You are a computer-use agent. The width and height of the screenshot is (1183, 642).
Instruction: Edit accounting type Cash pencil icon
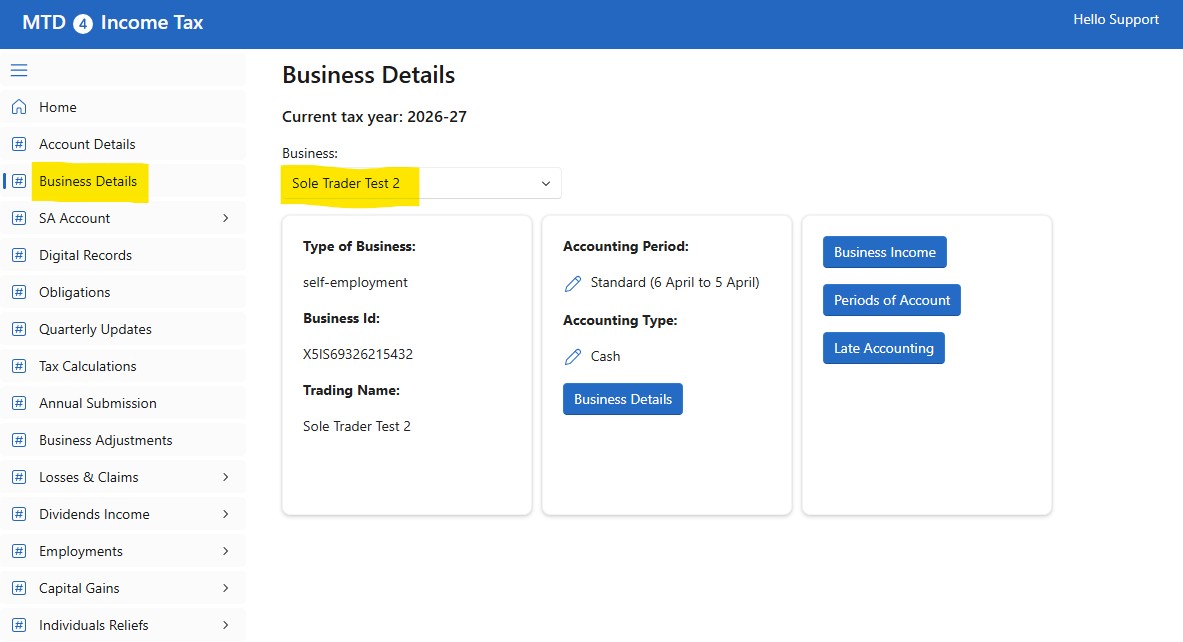(573, 357)
